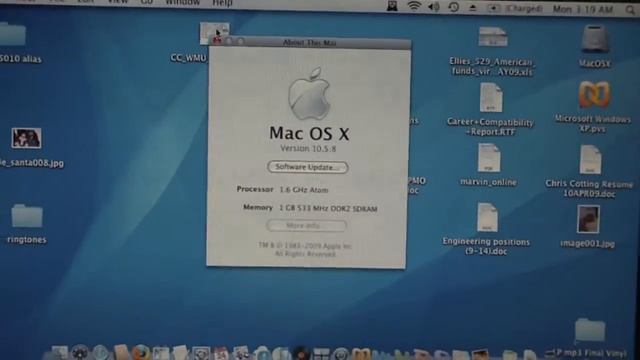This screenshot has height=360, width=640.
Task: Minimize the About This Mac window
Action: (x=229, y=41)
